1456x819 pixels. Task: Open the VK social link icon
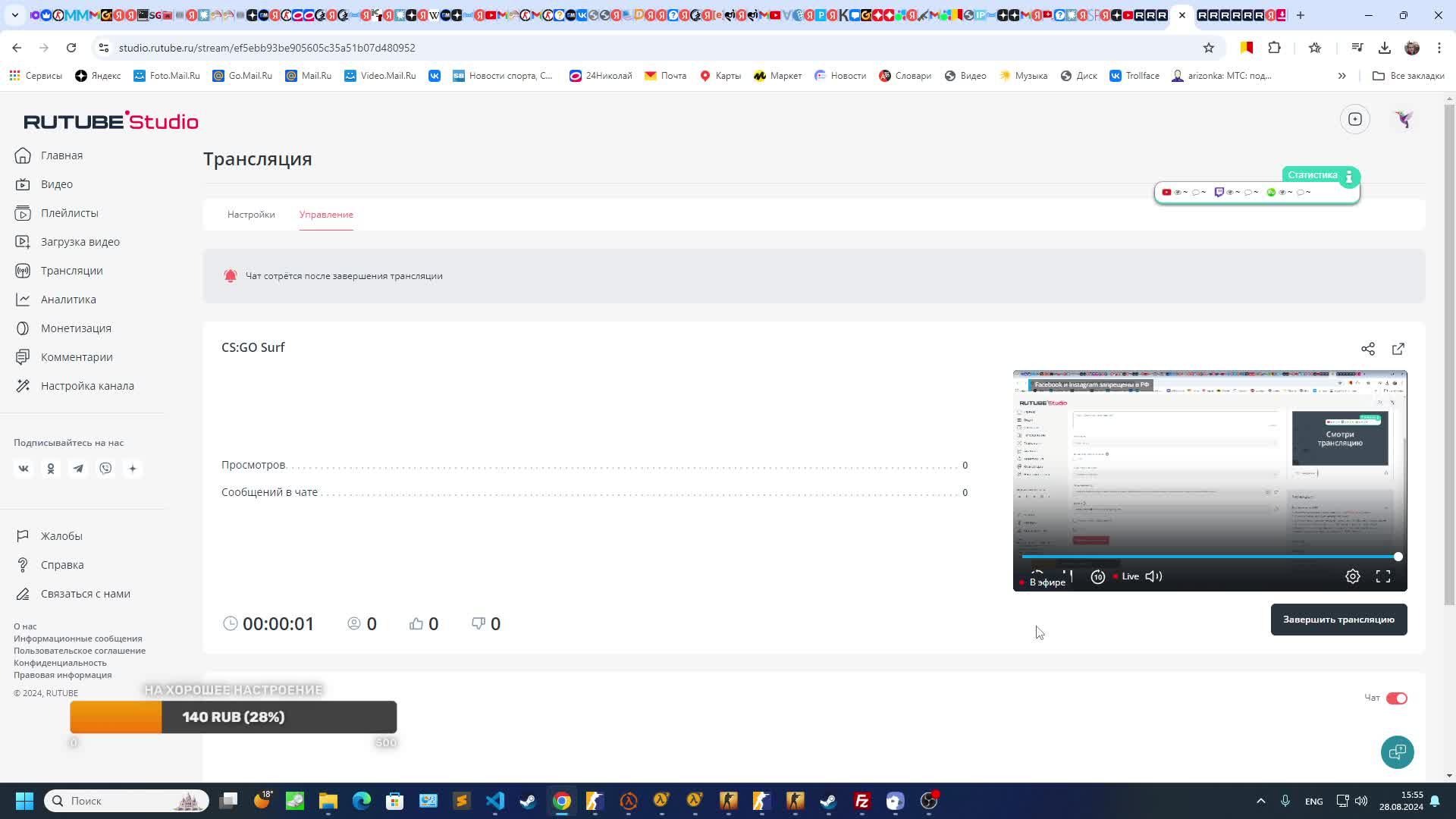coord(24,469)
